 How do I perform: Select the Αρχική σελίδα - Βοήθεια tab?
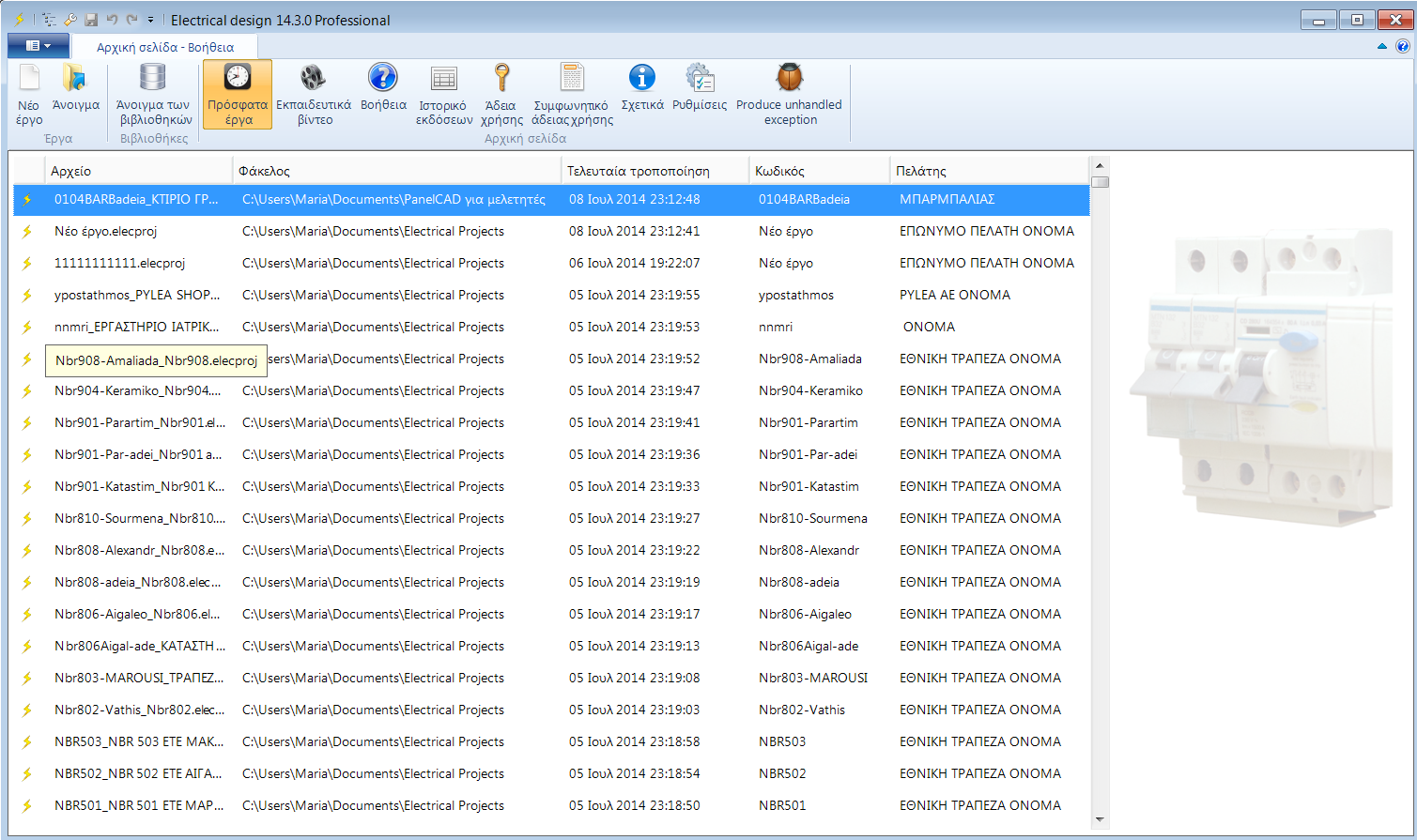165,47
